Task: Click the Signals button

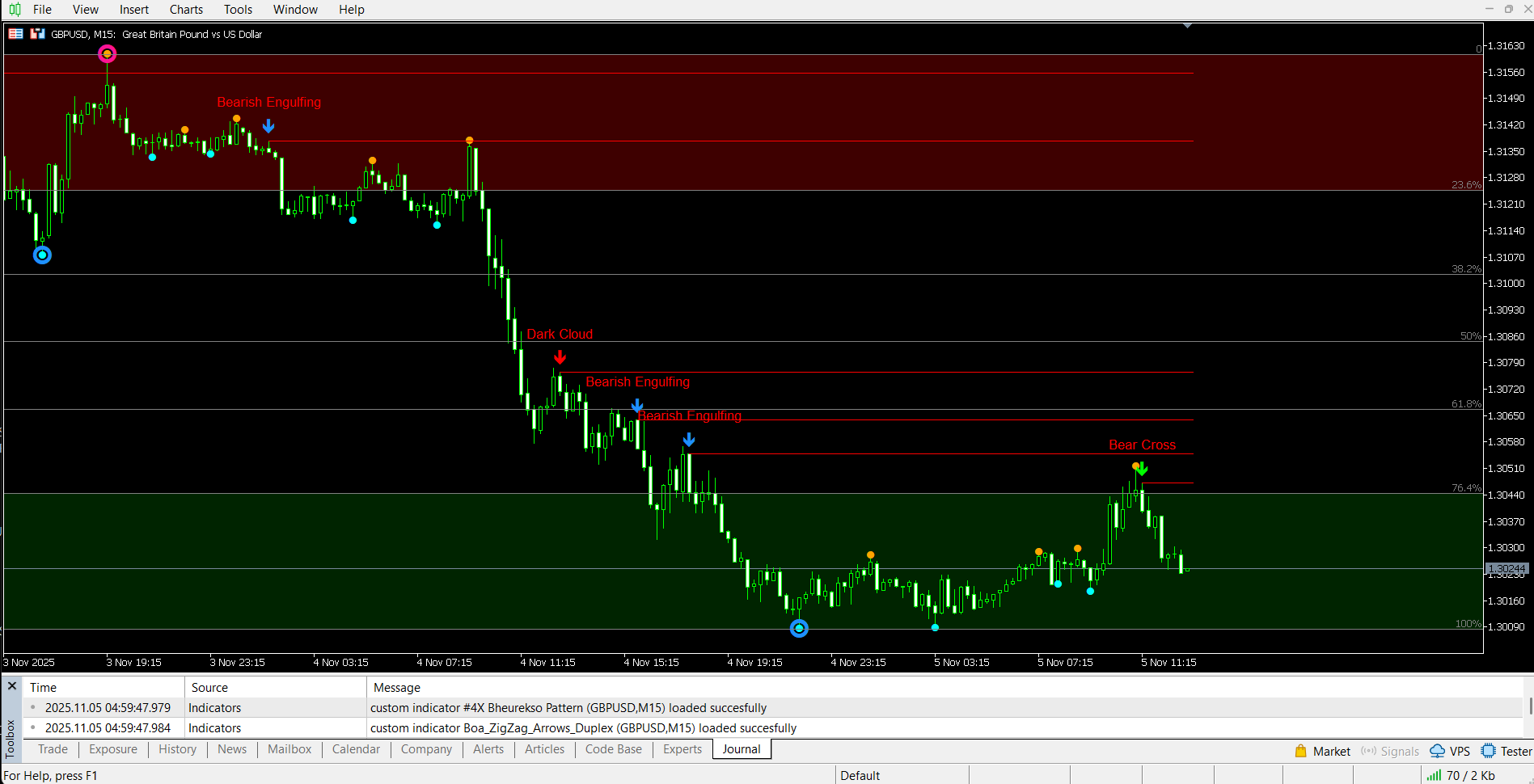Action: pos(1390,751)
